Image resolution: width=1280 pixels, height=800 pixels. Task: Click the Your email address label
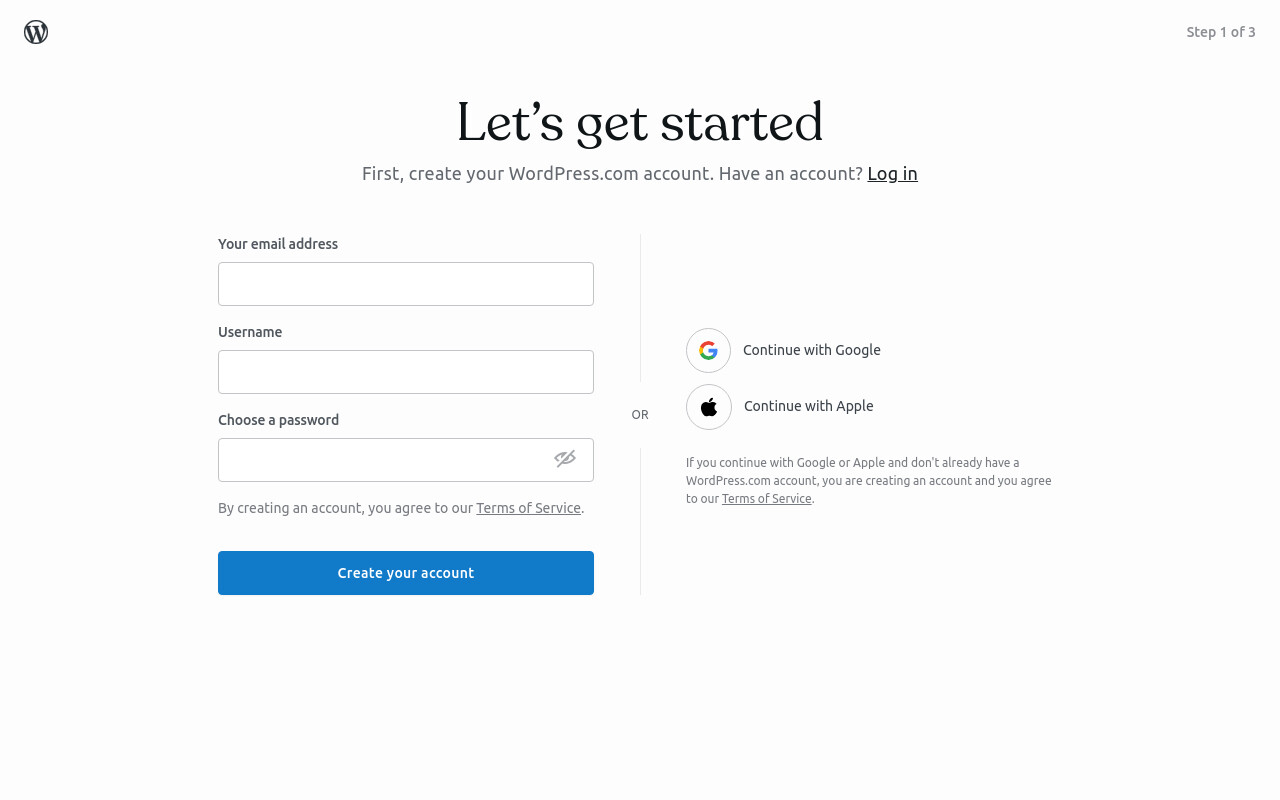pos(278,244)
